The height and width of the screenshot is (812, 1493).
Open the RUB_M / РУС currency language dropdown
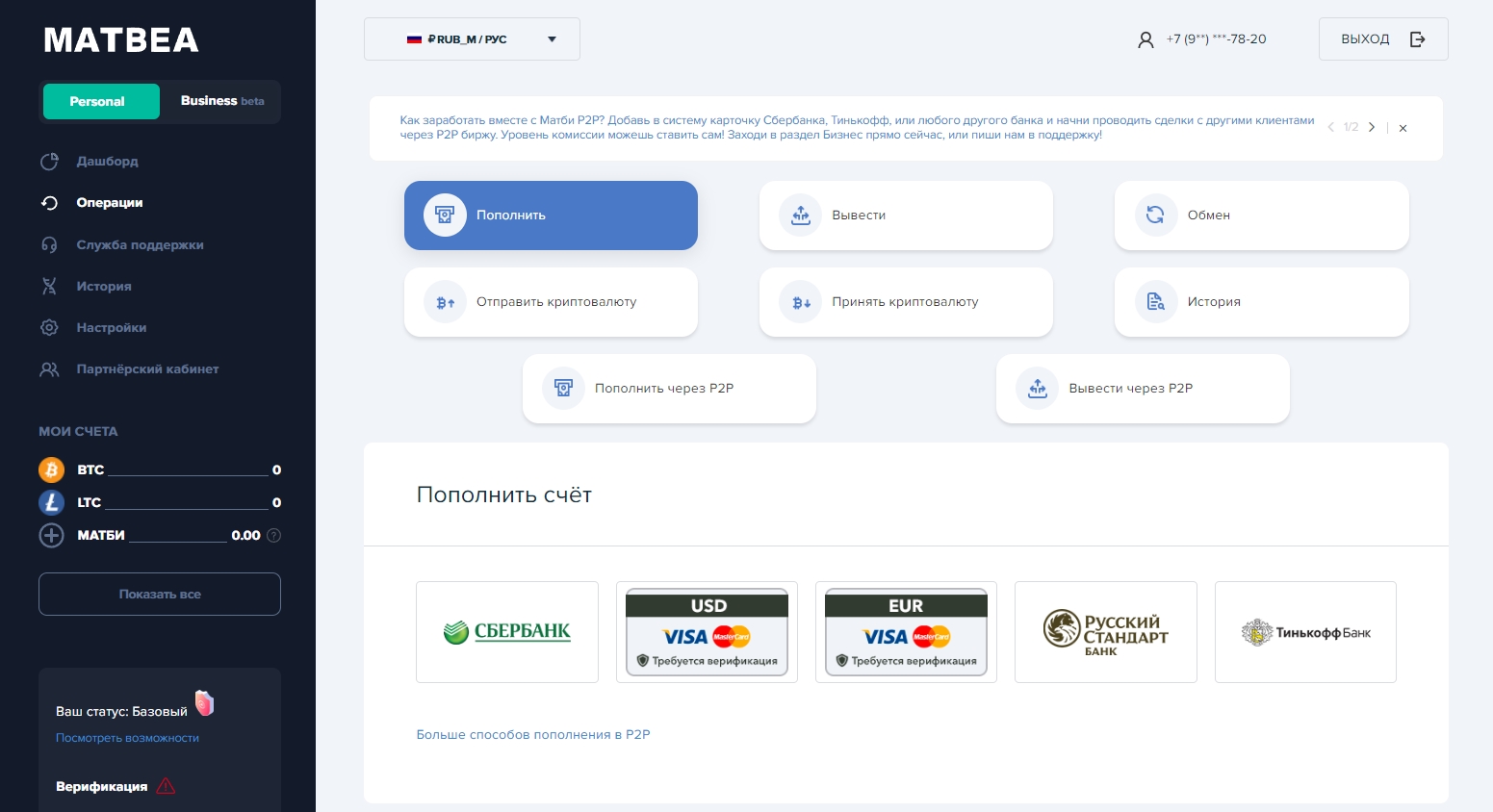point(472,39)
